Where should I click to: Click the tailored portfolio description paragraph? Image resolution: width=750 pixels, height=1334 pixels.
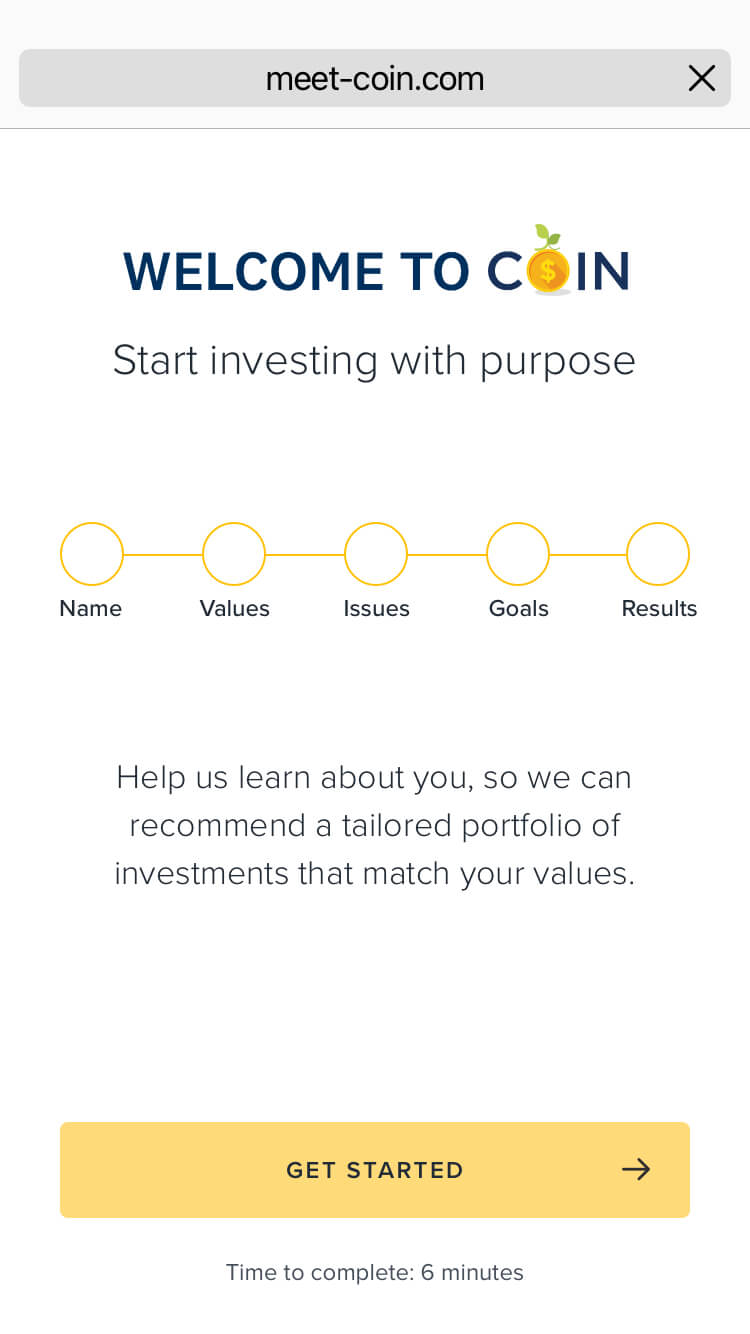point(374,826)
